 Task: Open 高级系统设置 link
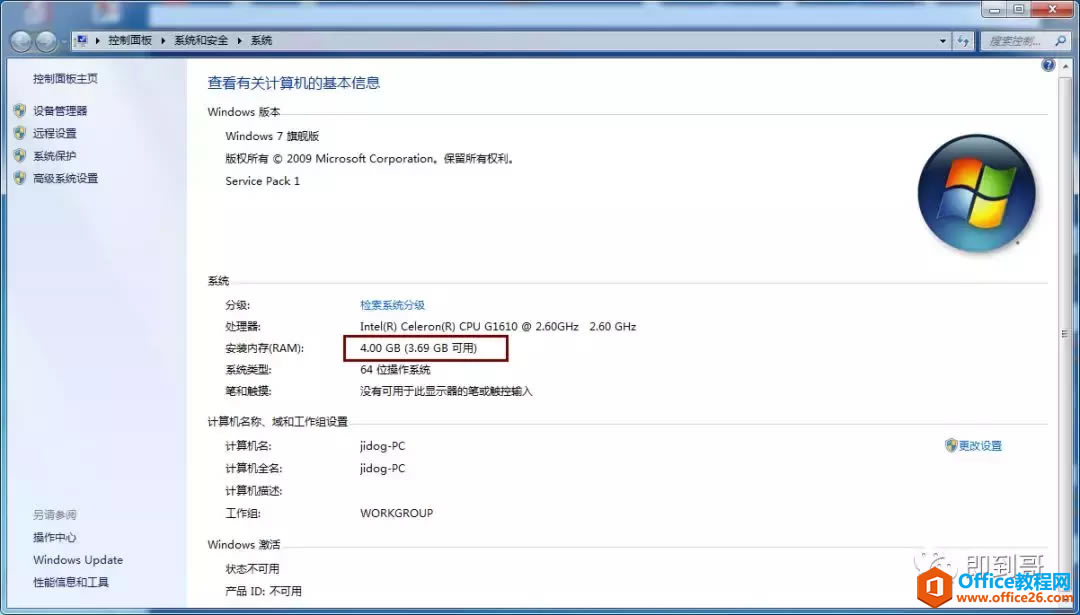(65, 178)
